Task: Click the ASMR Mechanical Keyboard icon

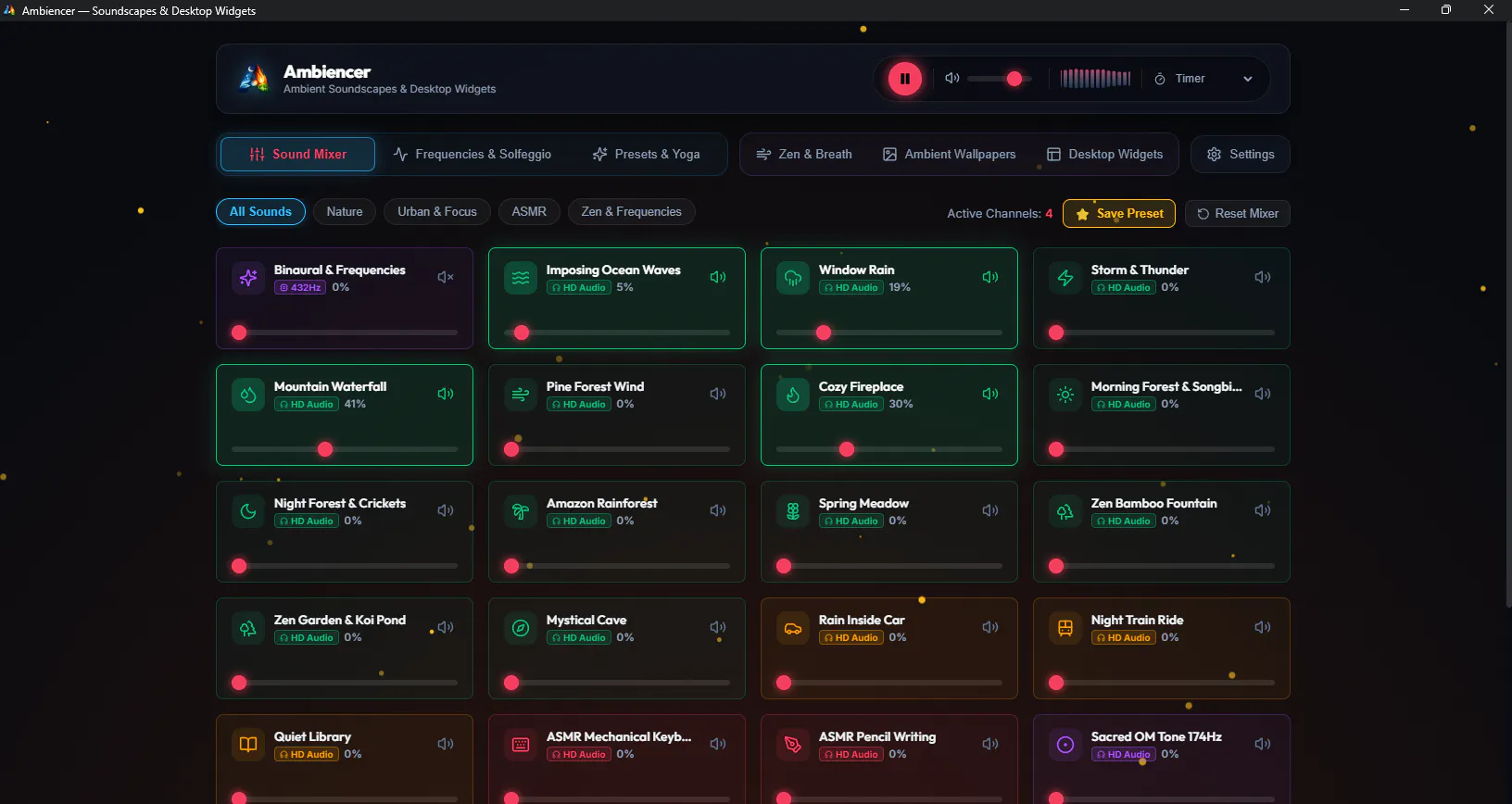Action: (x=521, y=745)
